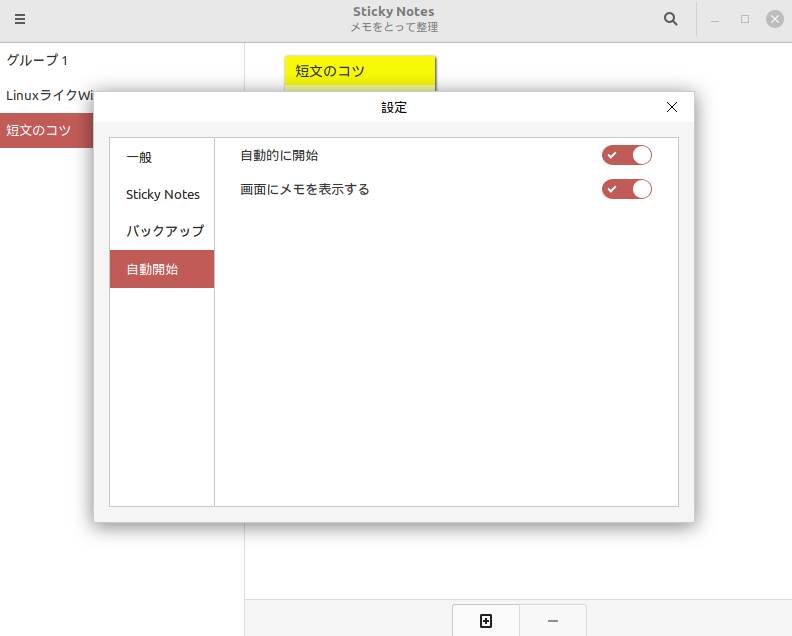Viewport: 792px width, 636px height.
Task: Add a new note with the plus icon
Action: (x=486, y=620)
